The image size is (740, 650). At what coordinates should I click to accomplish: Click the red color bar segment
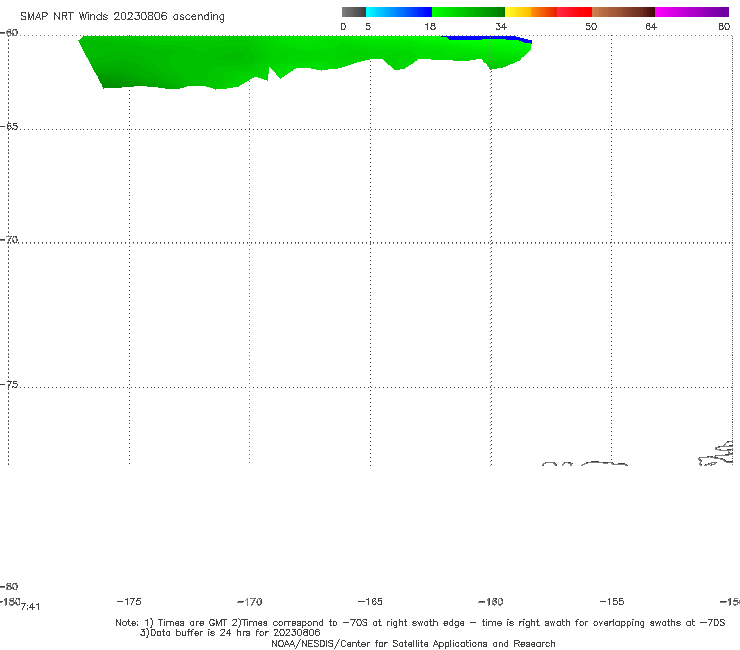point(574,12)
